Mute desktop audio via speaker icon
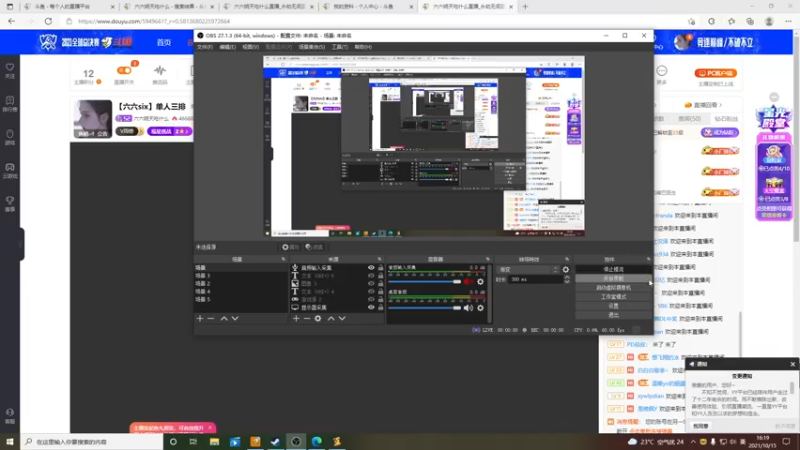Image resolution: width=800 pixels, height=450 pixels. 468,308
